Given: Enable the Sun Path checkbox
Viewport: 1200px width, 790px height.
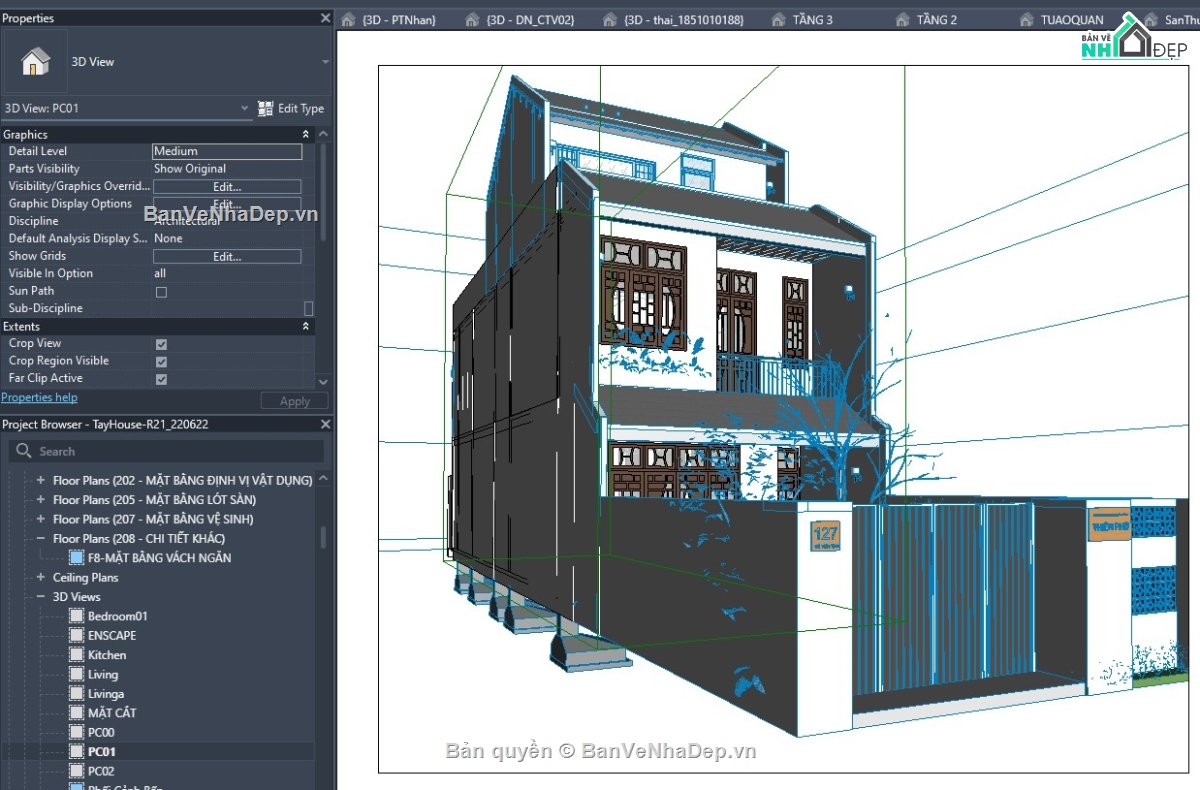Looking at the screenshot, I should click(x=161, y=290).
